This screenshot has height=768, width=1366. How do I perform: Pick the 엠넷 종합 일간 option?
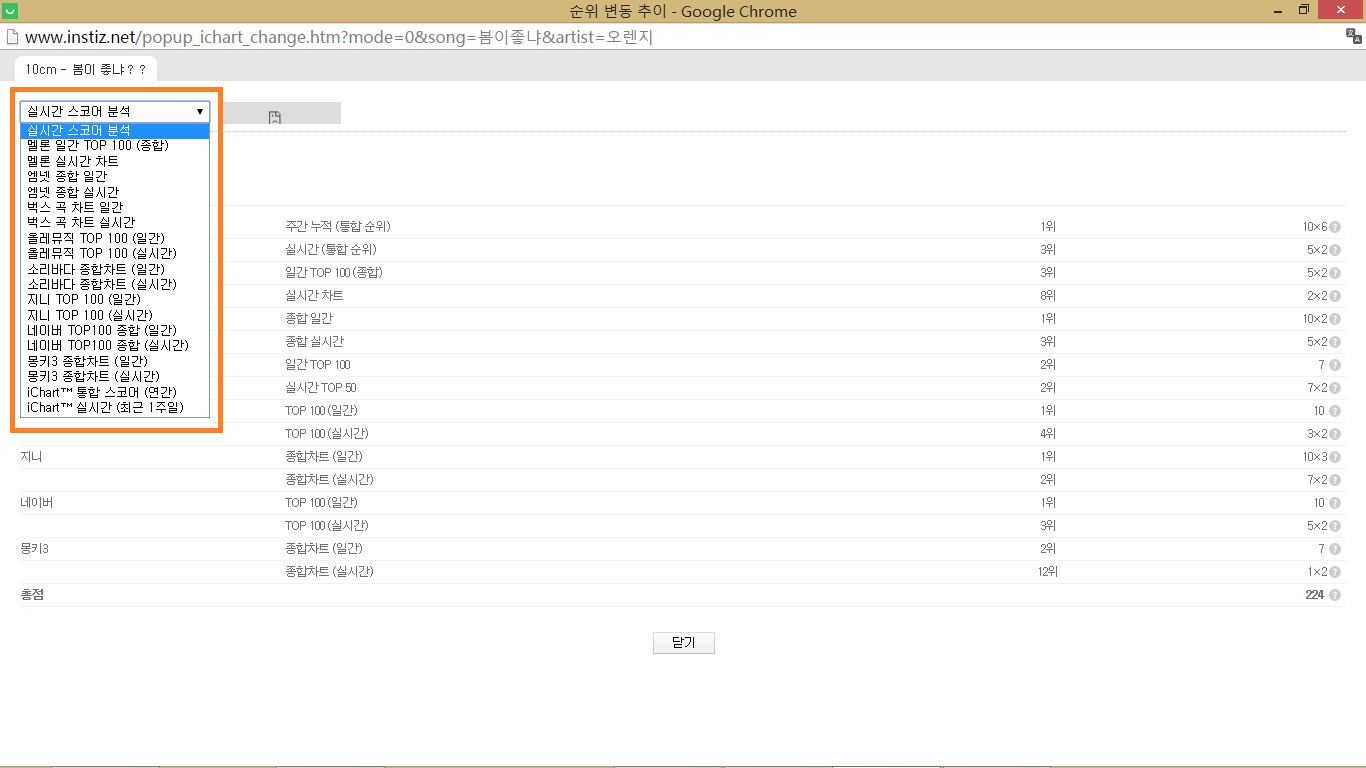tap(115, 176)
